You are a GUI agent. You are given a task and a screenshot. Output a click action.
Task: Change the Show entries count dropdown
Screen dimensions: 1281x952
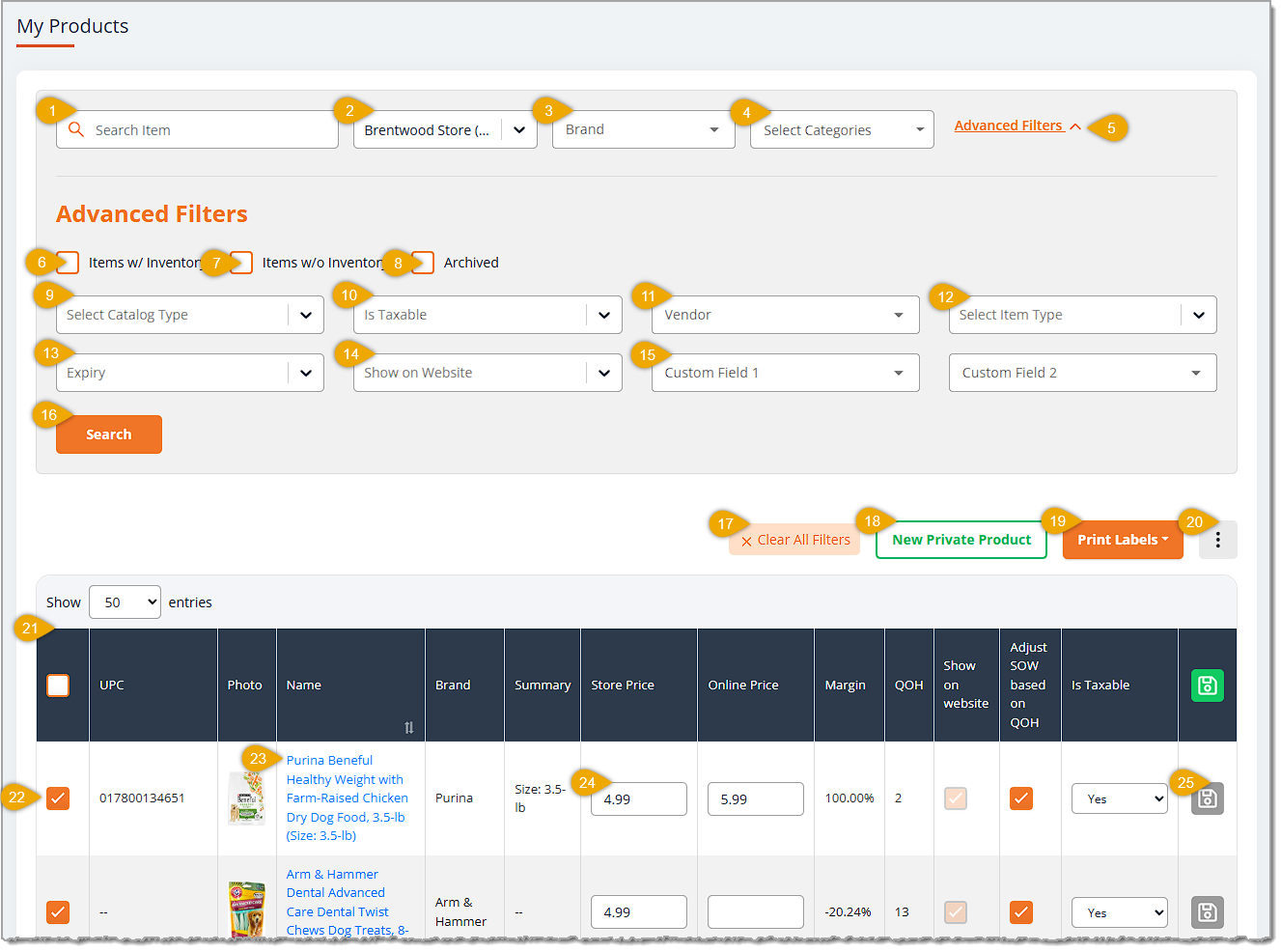(x=125, y=602)
